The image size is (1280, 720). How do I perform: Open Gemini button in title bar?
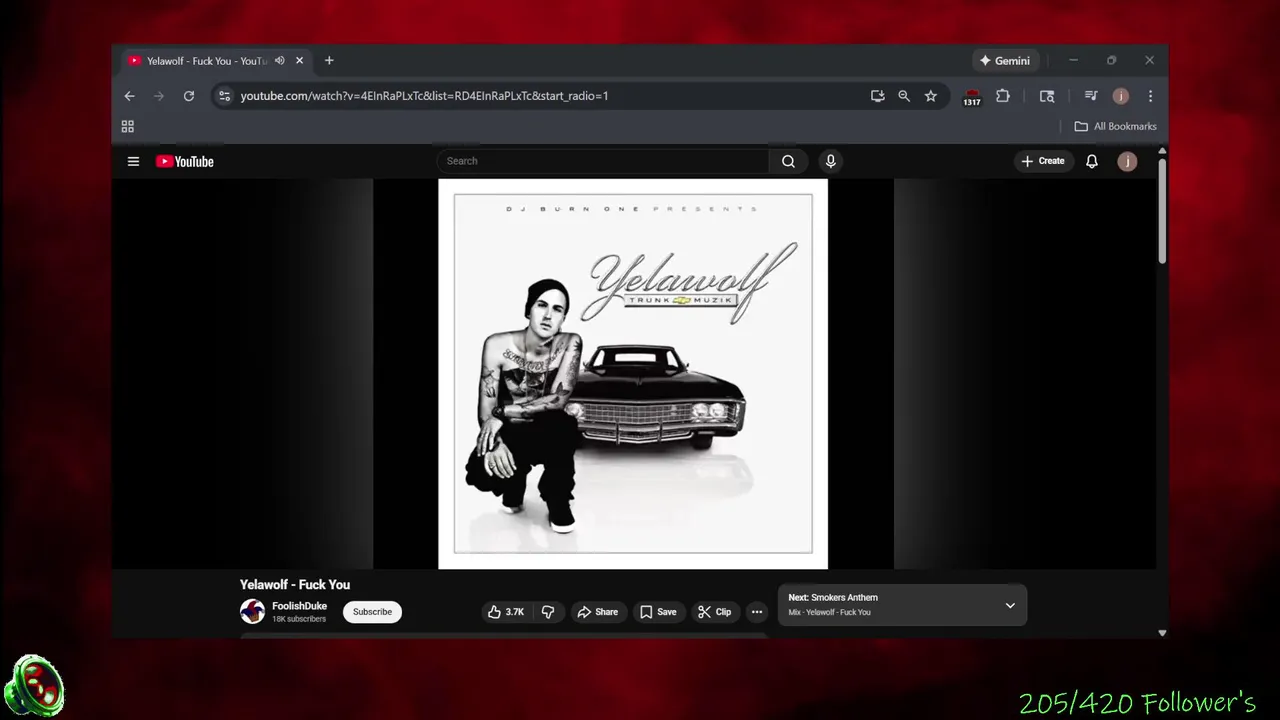[1005, 61]
